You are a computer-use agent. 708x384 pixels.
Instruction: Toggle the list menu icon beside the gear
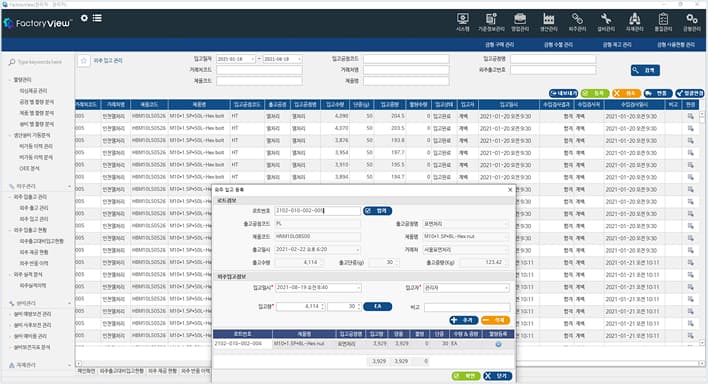pos(97,18)
